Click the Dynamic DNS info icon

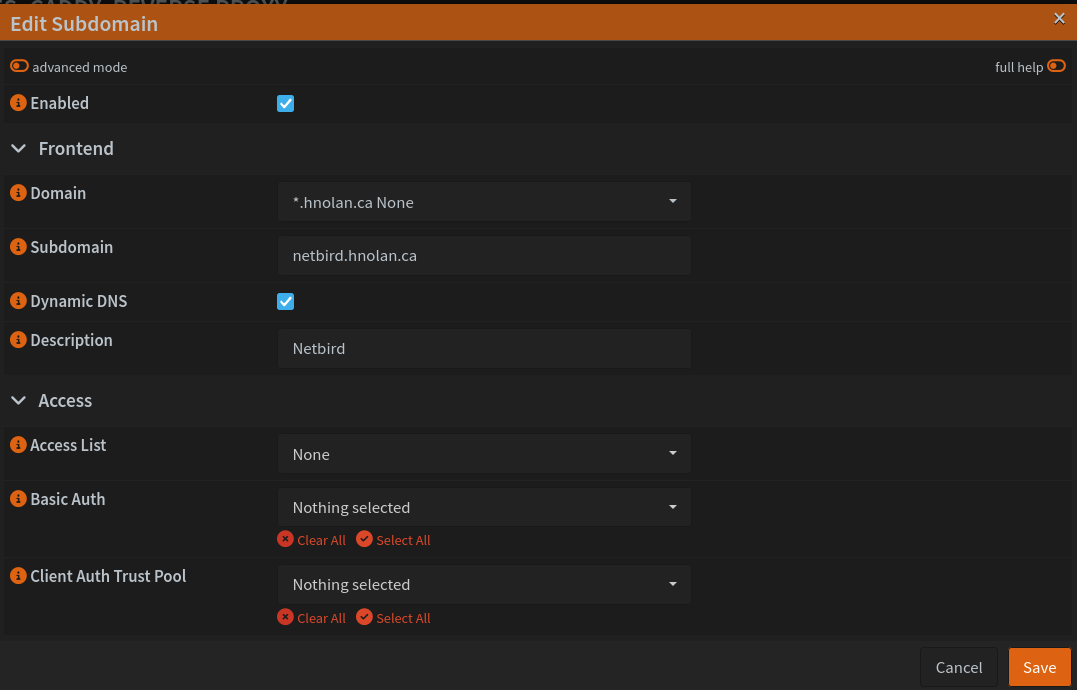point(18,301)
